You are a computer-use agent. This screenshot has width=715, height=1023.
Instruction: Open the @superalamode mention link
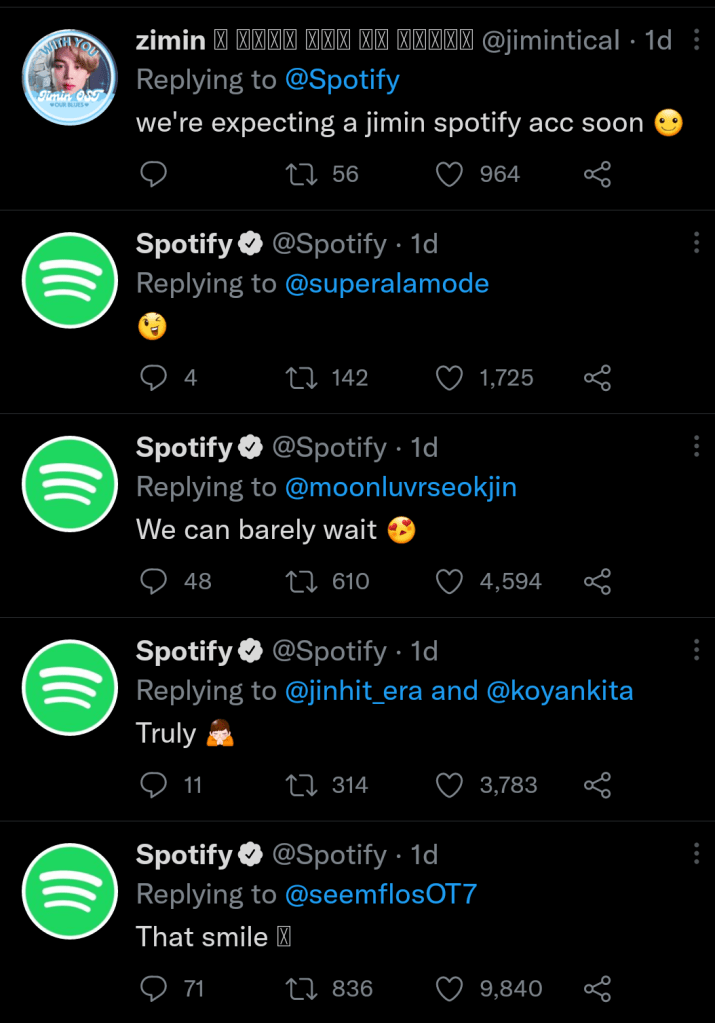click(x=387, y=284)
